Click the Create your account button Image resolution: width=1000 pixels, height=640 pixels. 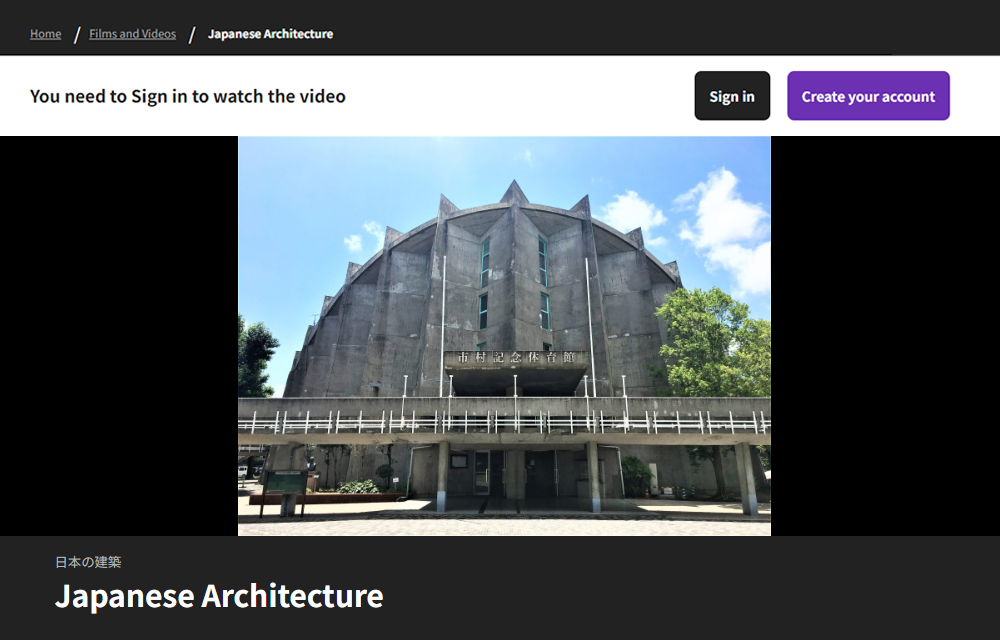pyautogui.click(x=869, y=96)
